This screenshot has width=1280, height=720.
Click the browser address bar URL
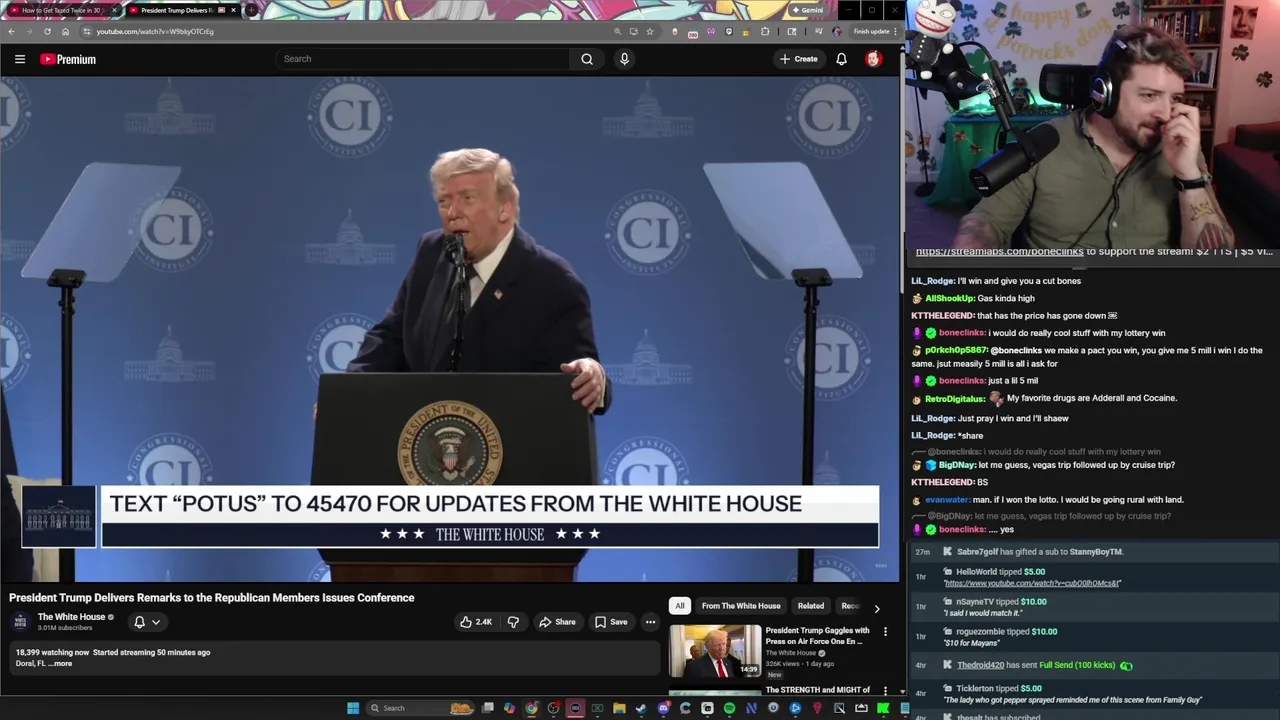tap(155, 31)
